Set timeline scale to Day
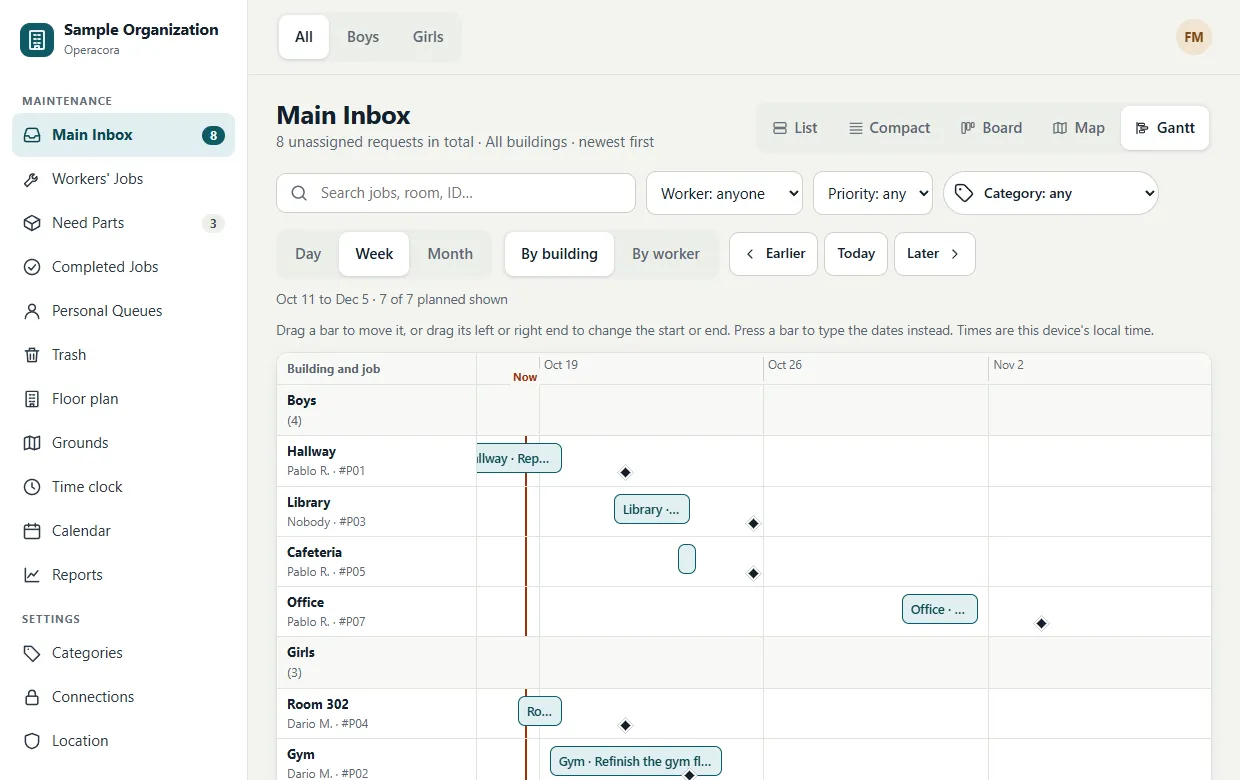 coord(308,254)
